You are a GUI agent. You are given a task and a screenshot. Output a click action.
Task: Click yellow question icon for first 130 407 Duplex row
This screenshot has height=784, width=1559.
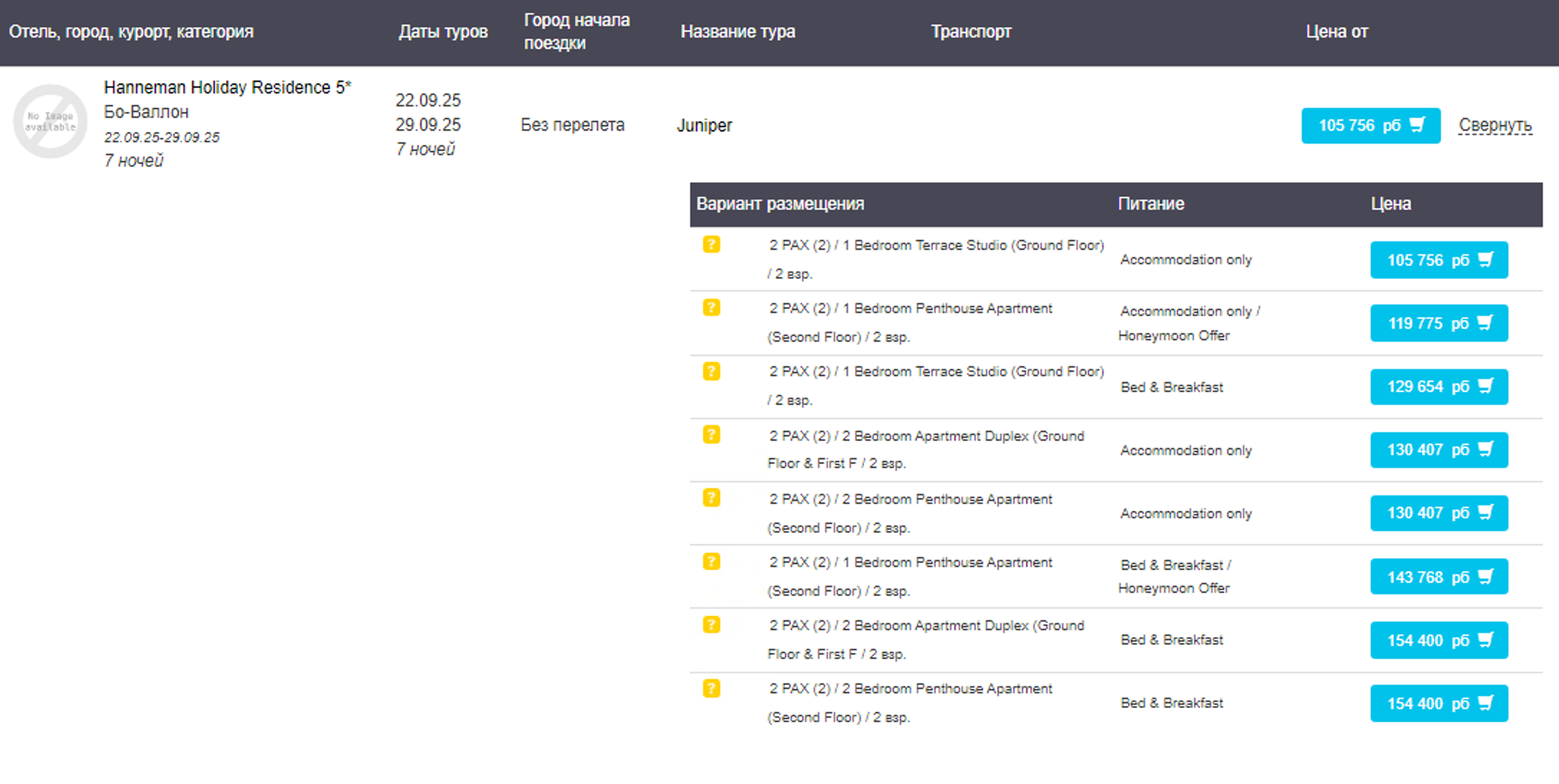[711, 434]
